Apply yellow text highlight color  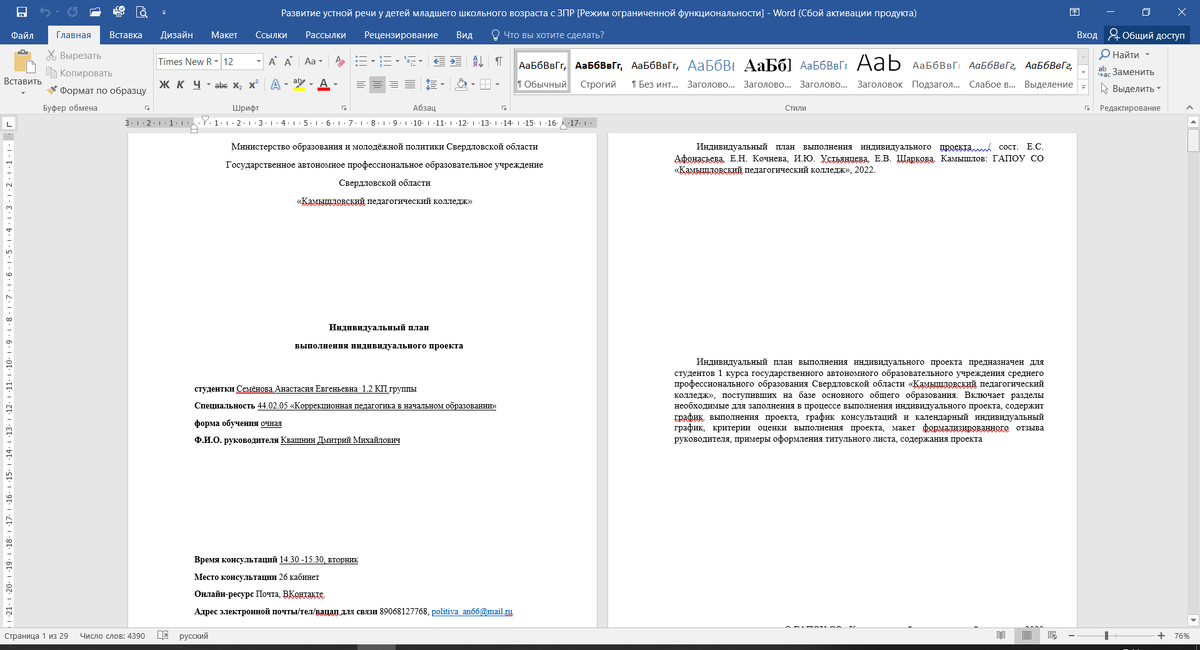point(298,85)
